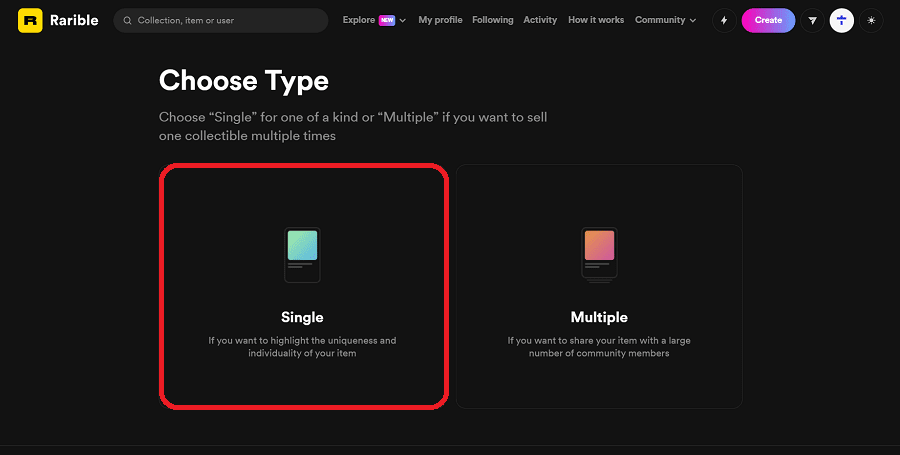Expand the Explore dropdown menu
Viewport: 900px width, 455px height.
click(402, 20)
